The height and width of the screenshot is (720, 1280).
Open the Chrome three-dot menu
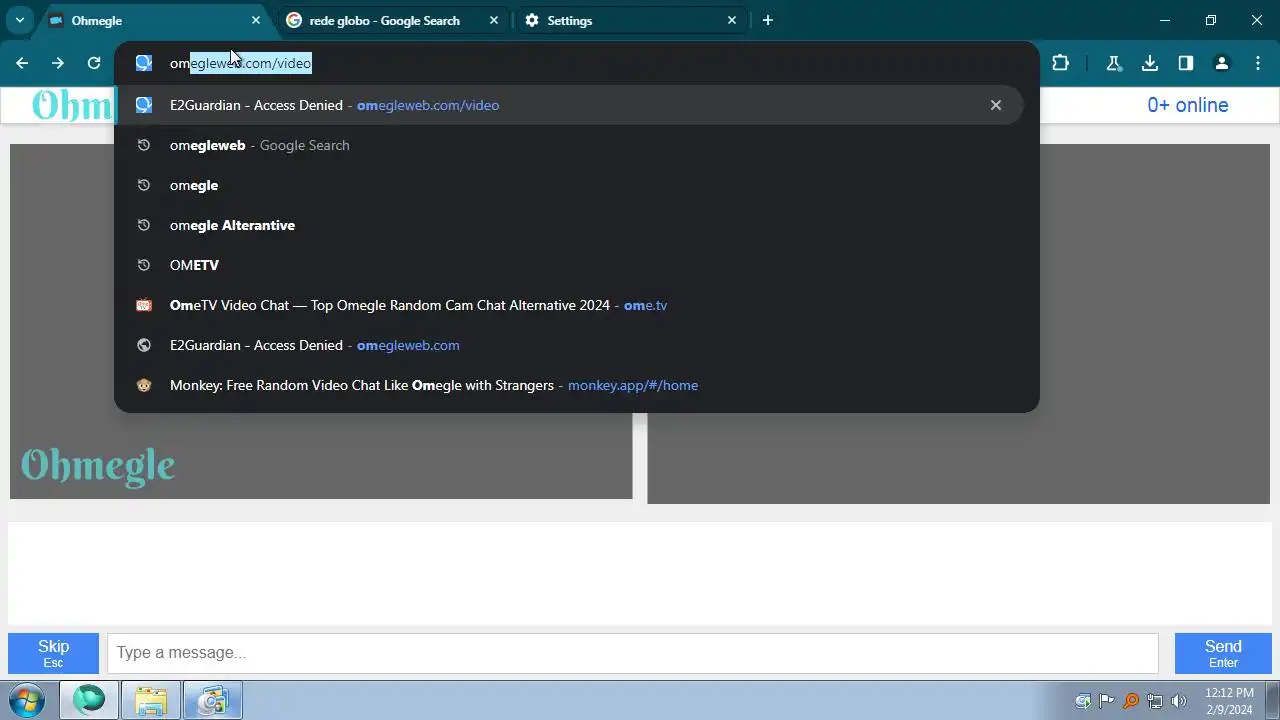1258,63
